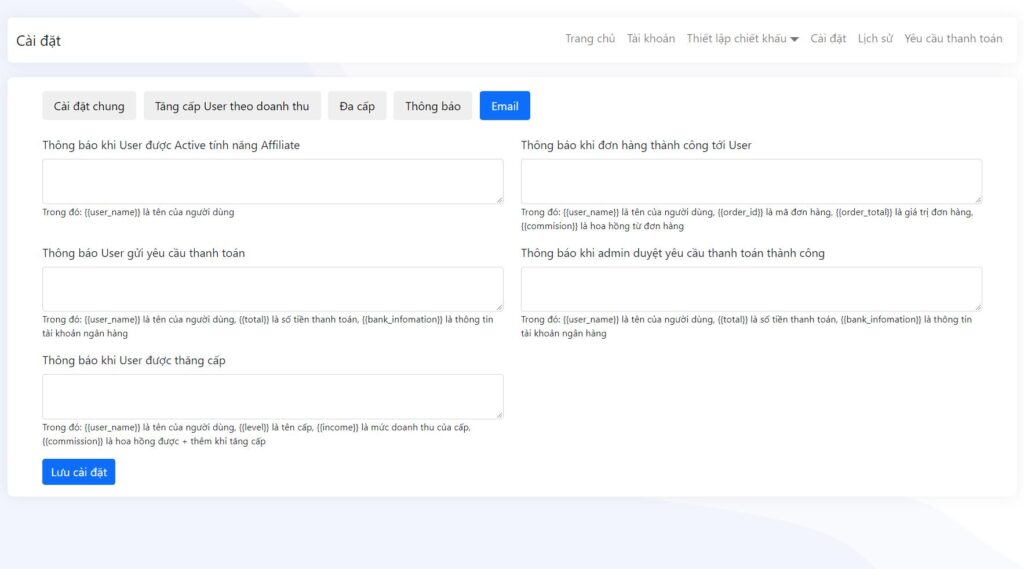Screen dimensions: 1024x569
Task: Click resize handle of successful order textarea
Action: (x=977, y=200)
